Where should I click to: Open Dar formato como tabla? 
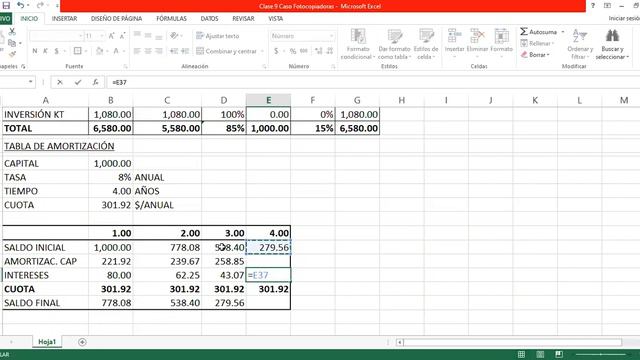(x=394, y=44)
